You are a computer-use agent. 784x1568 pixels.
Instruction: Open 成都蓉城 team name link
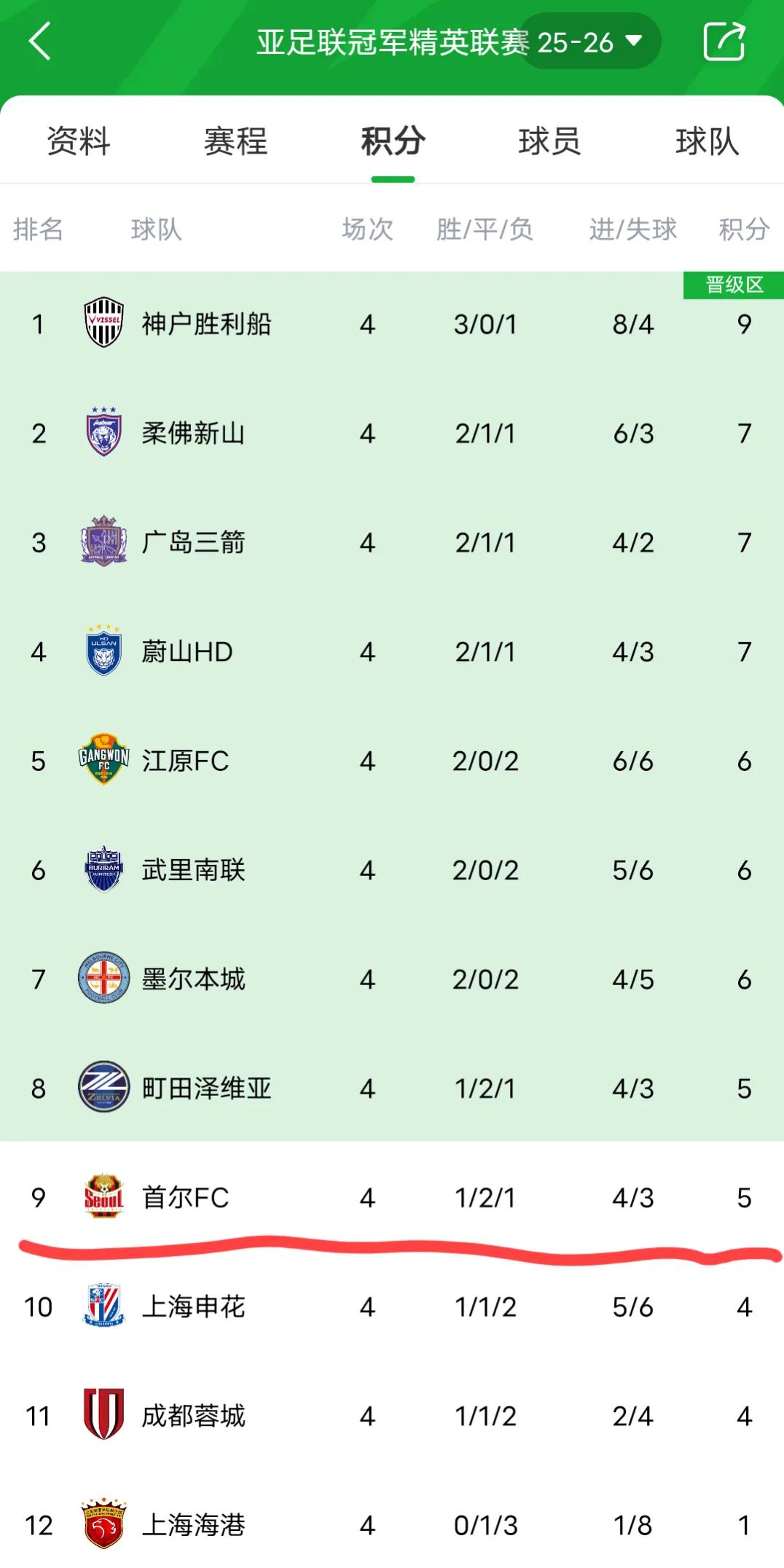(x=193, y=1416)
